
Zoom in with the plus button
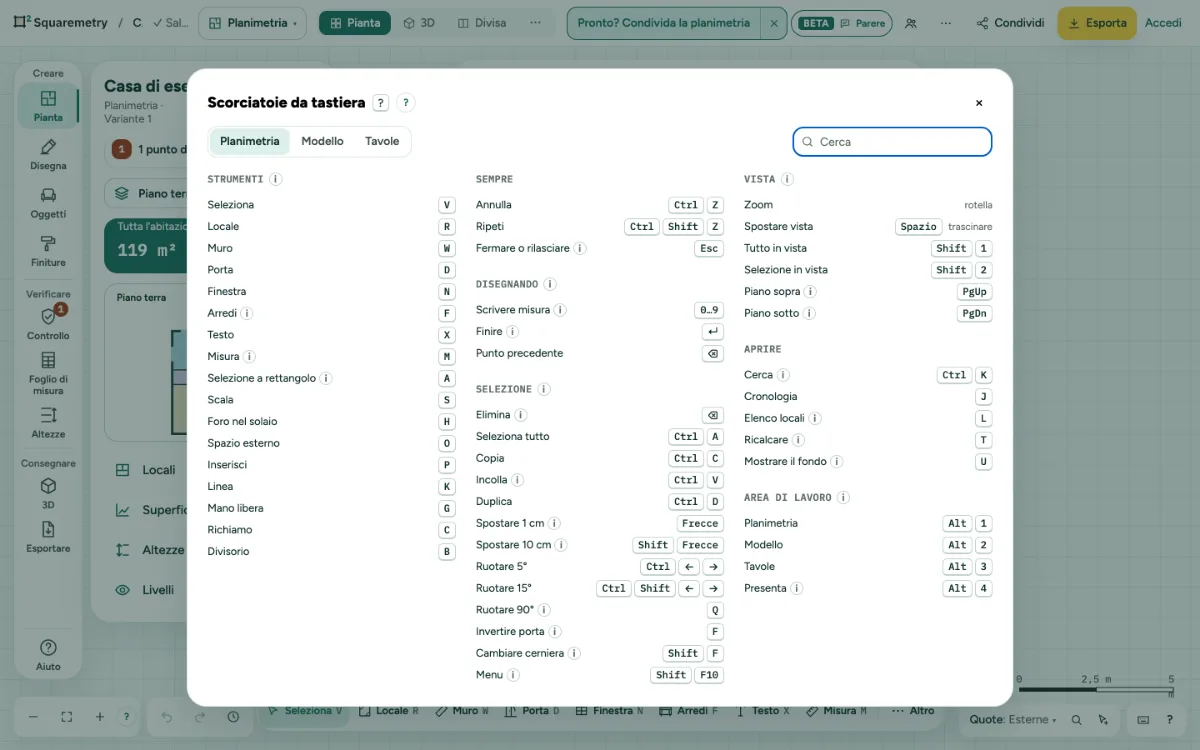(100, 717)
